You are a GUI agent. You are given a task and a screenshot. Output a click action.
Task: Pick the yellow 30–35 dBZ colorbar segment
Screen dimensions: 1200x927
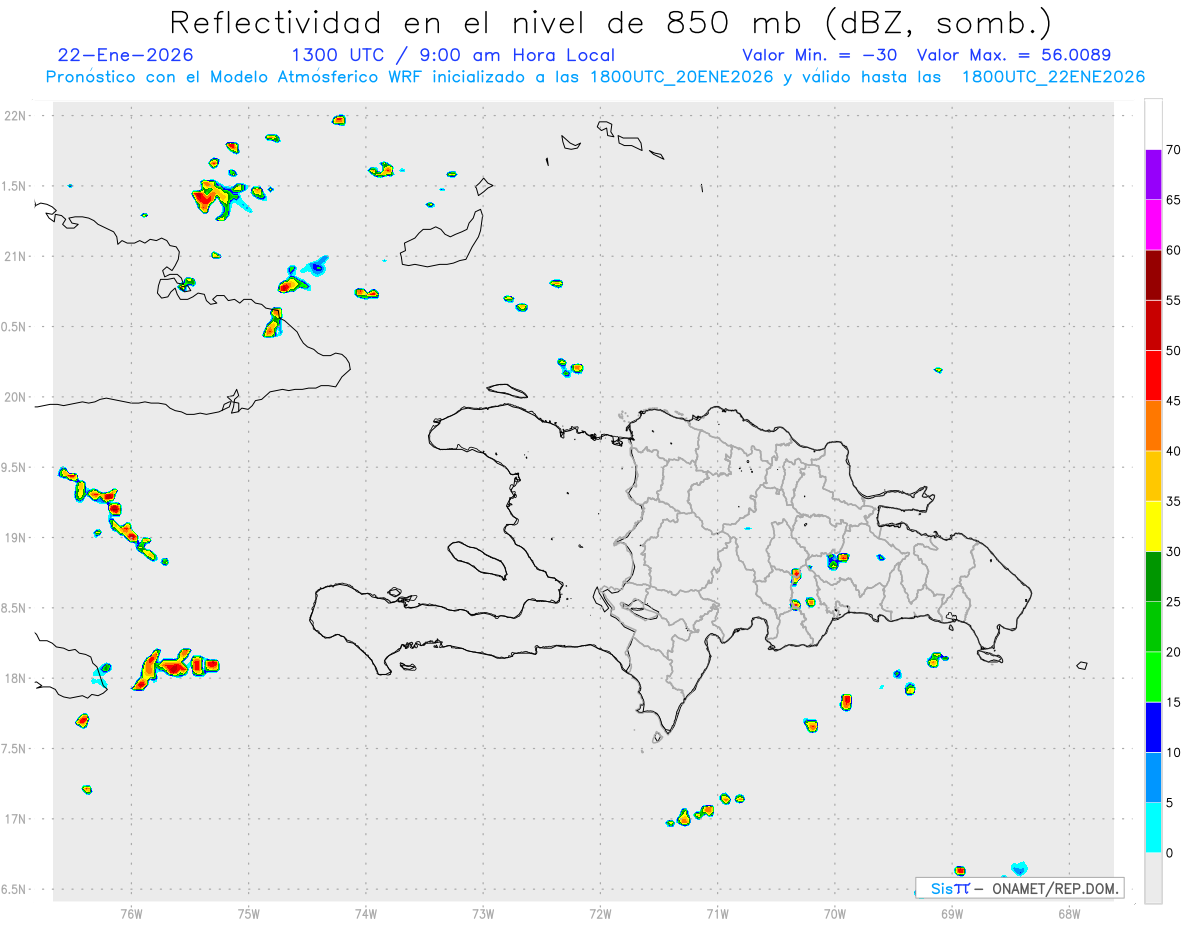(x=1153, y=526)
